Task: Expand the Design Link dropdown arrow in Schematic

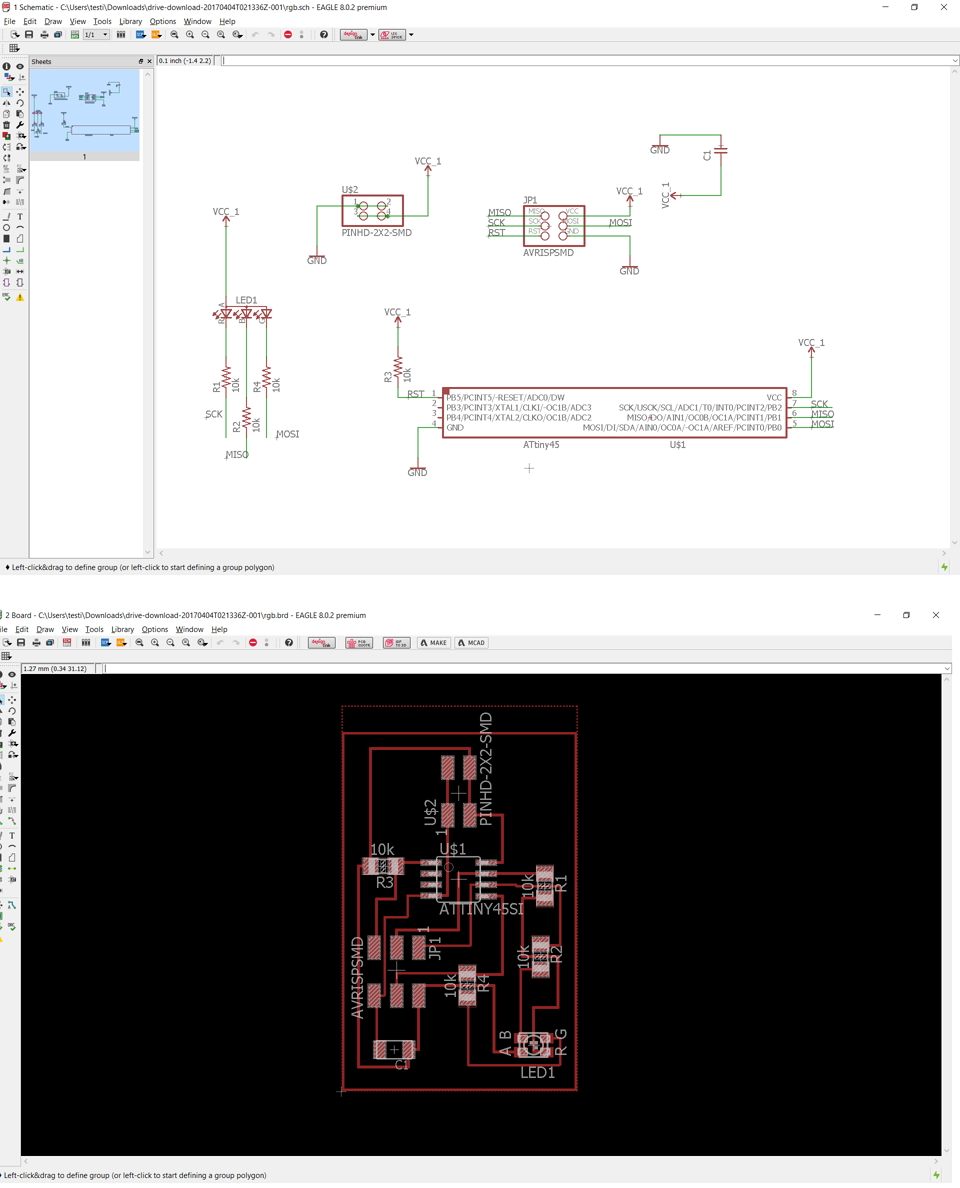Action: tap(372, 35)
